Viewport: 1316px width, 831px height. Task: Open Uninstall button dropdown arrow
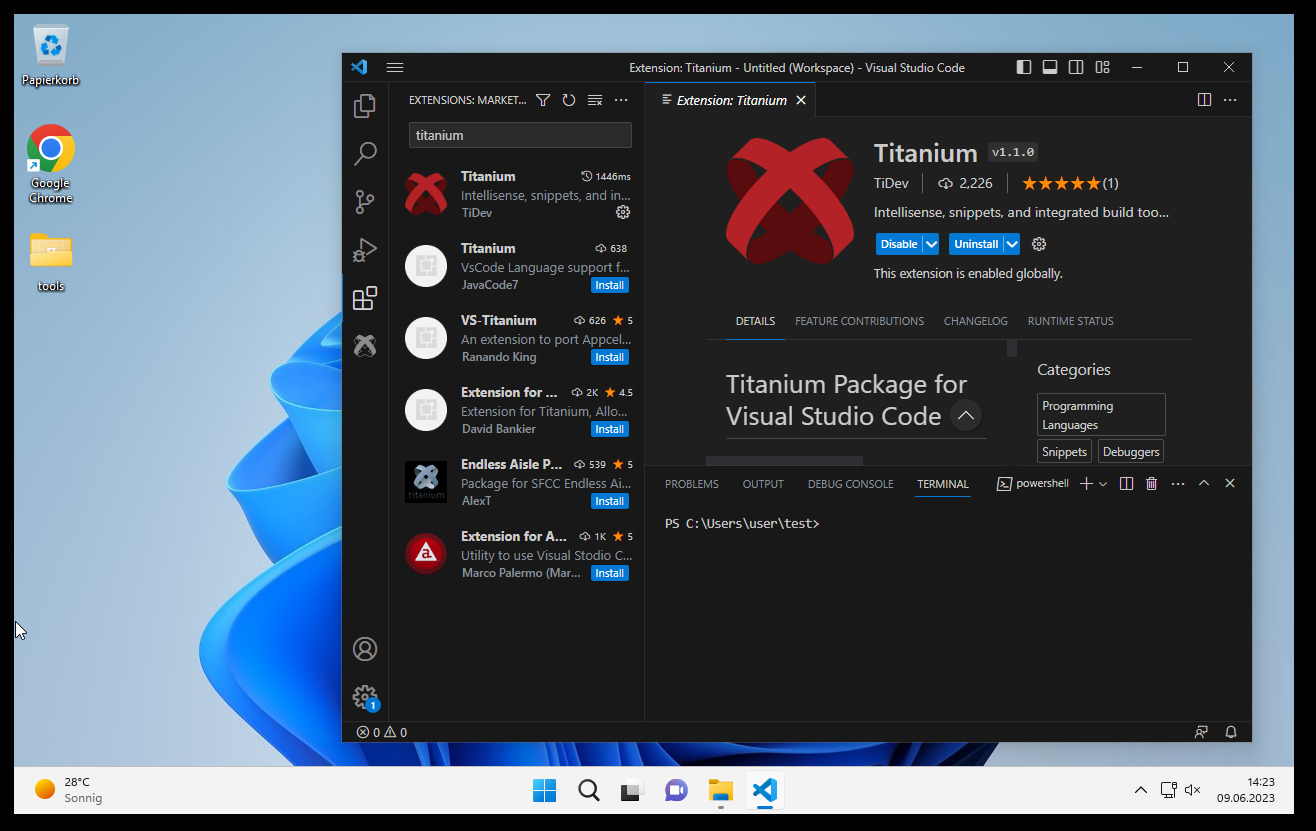pyautogui.click(x=1012, y=244)
